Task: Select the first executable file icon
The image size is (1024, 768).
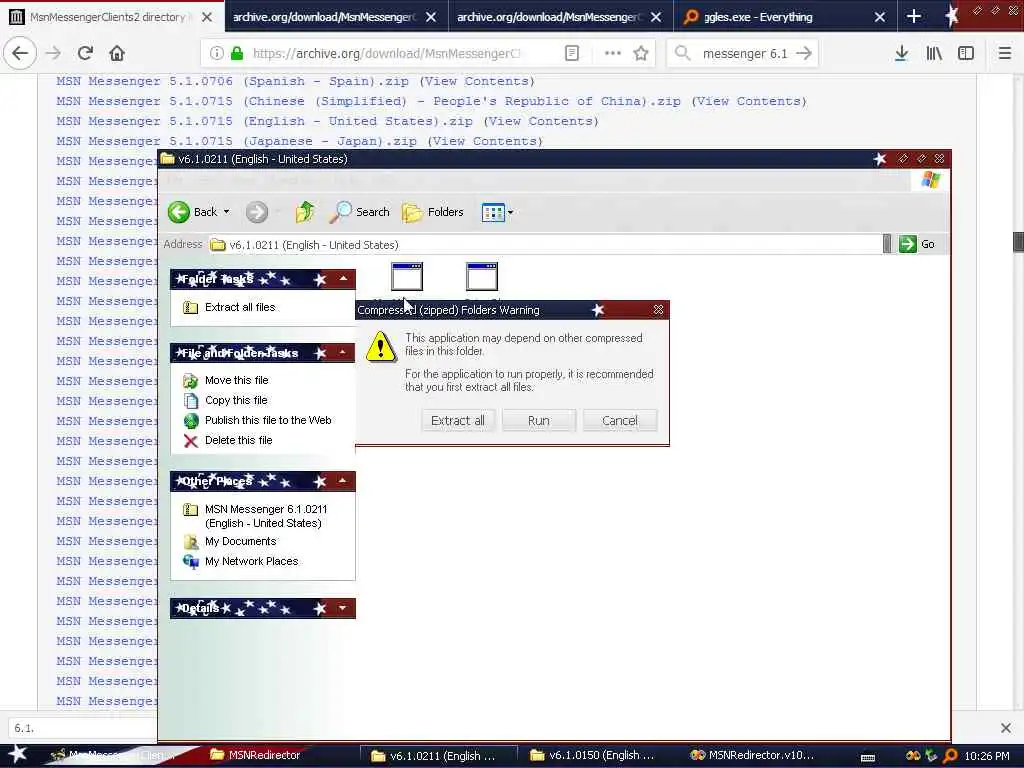Action: tap(407, 277)
